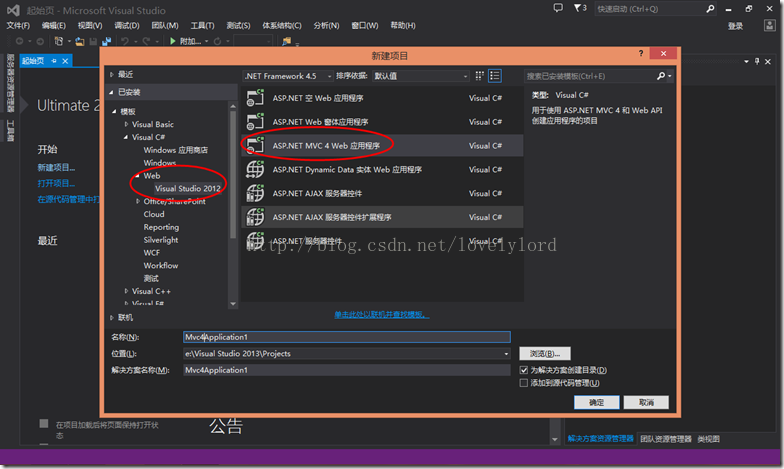
Task: Click the navigate backward icon in the toolbar
Action: 20,42
